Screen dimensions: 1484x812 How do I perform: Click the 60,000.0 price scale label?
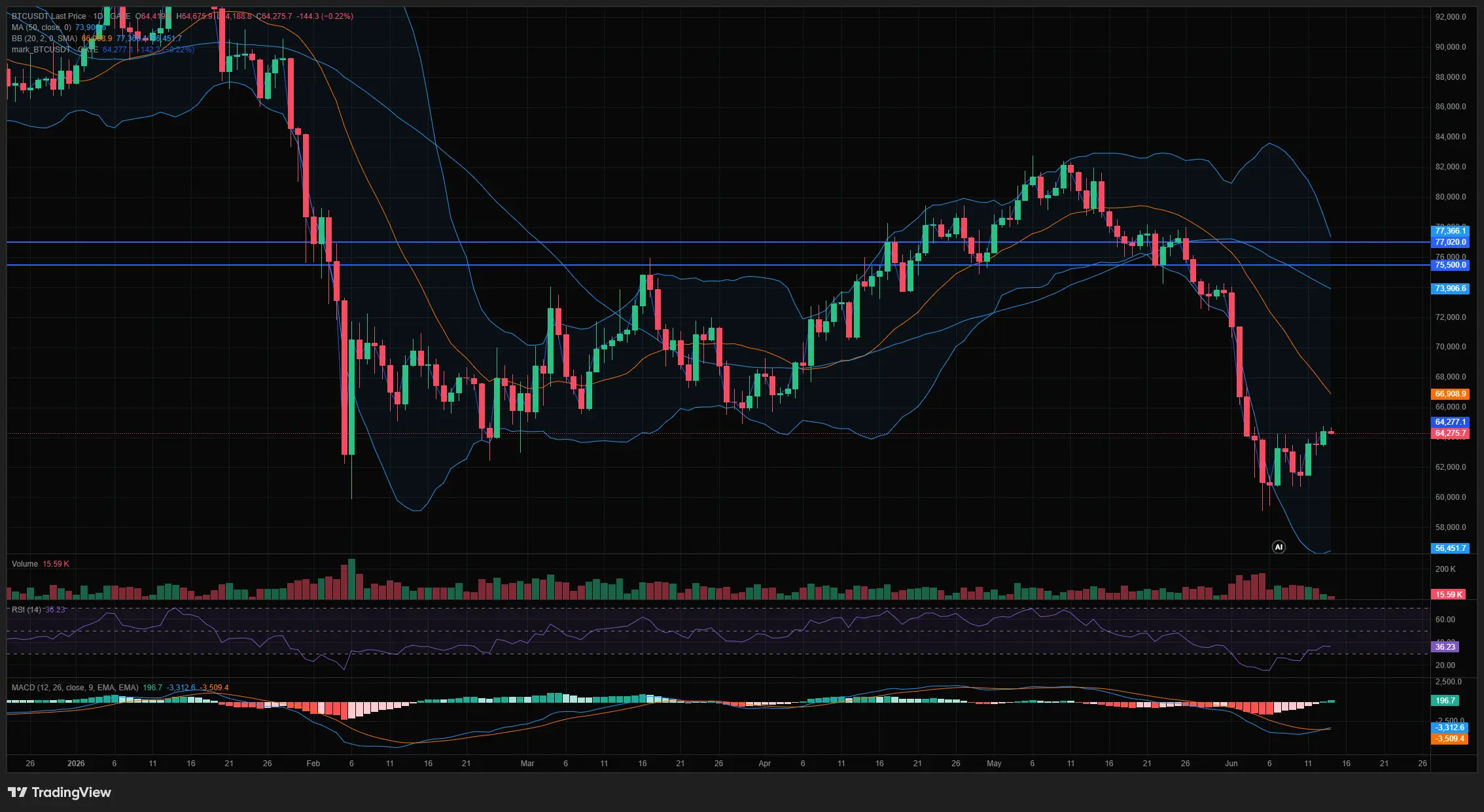pyautogui.click(x=1450, y=497)
